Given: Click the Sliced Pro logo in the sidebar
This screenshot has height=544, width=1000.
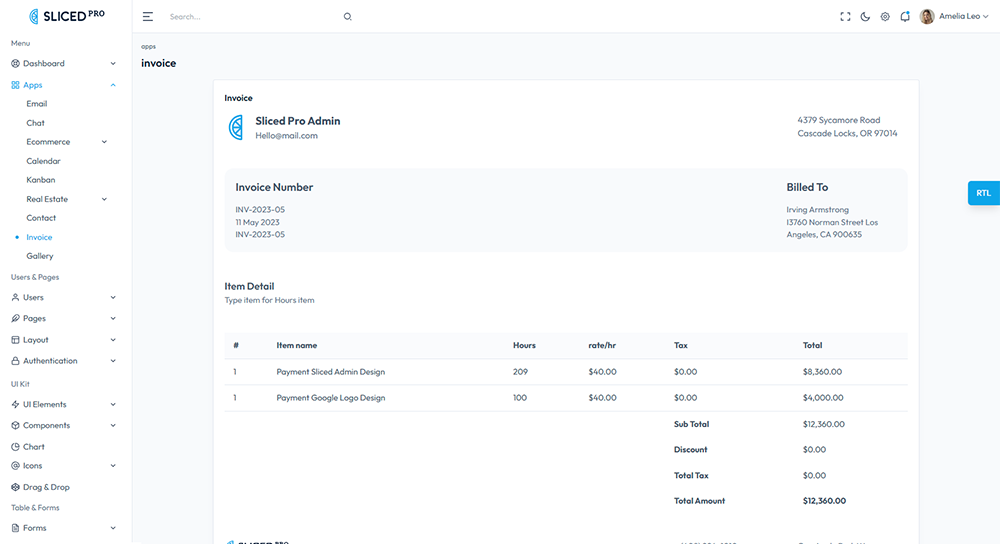Looking at the screenshot, I should pyautogui.click(x=66, y=16).
